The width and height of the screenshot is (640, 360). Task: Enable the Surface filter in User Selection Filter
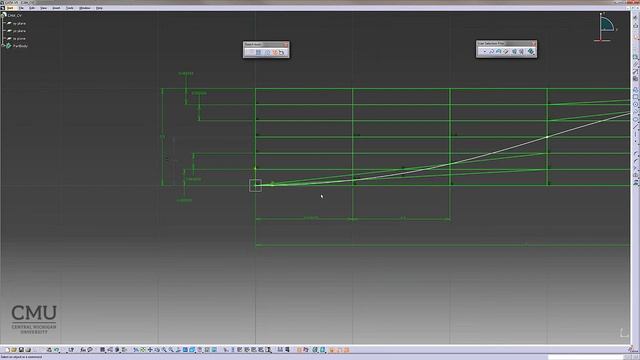[x=498, y=51]
